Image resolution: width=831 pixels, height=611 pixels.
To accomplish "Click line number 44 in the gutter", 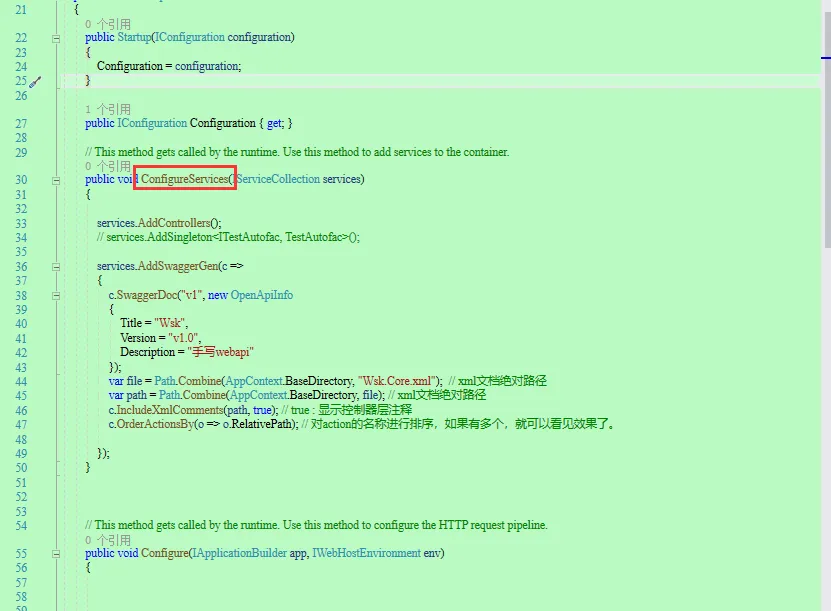I will [x=21, y=382].
